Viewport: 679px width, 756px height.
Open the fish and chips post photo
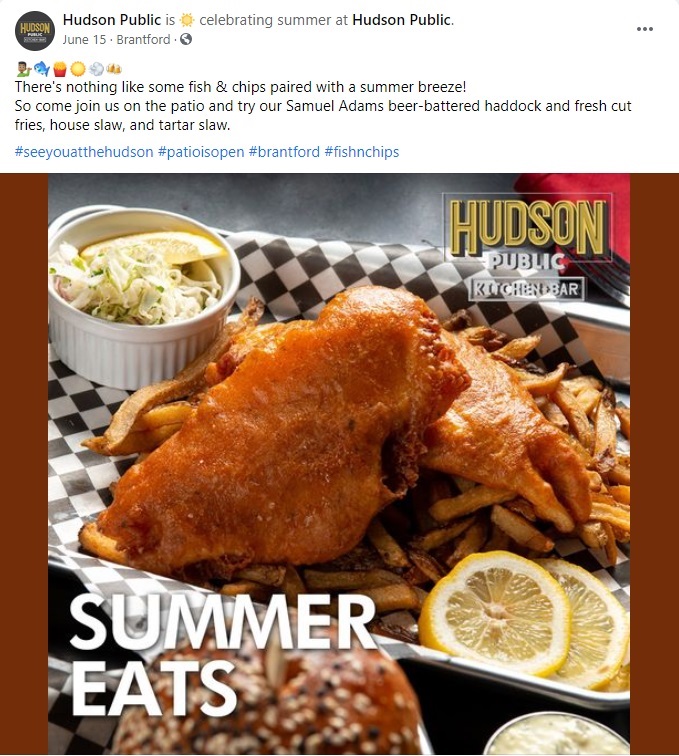click(339, 464)
